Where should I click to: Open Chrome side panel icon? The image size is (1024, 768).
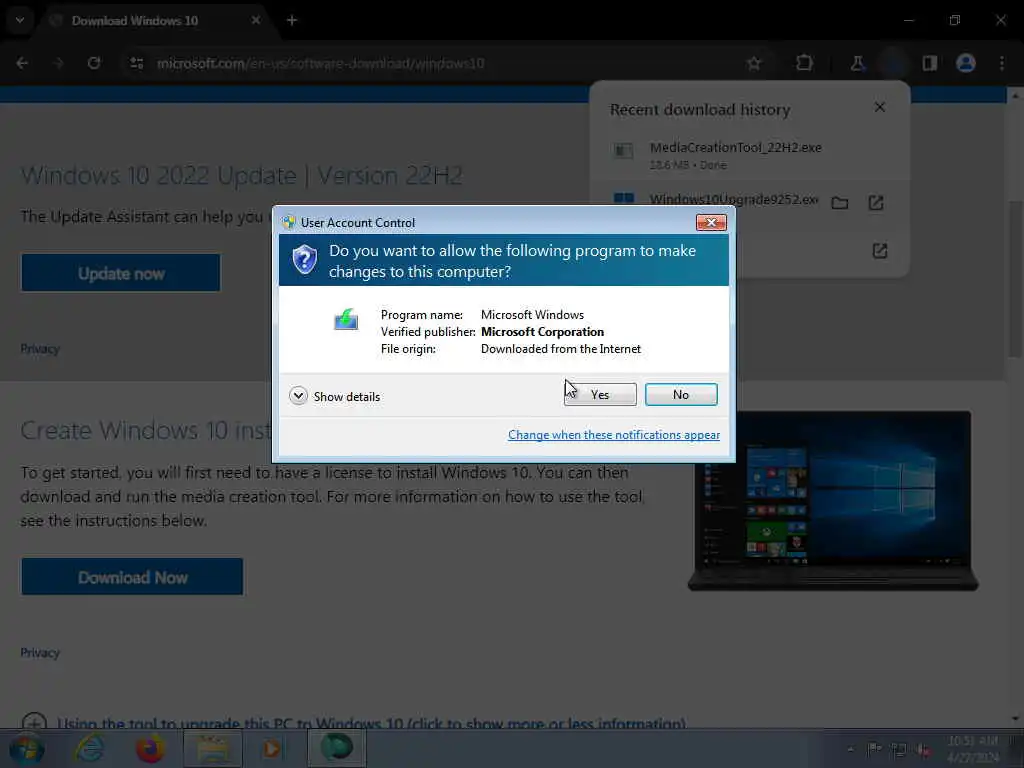[929, 63]
